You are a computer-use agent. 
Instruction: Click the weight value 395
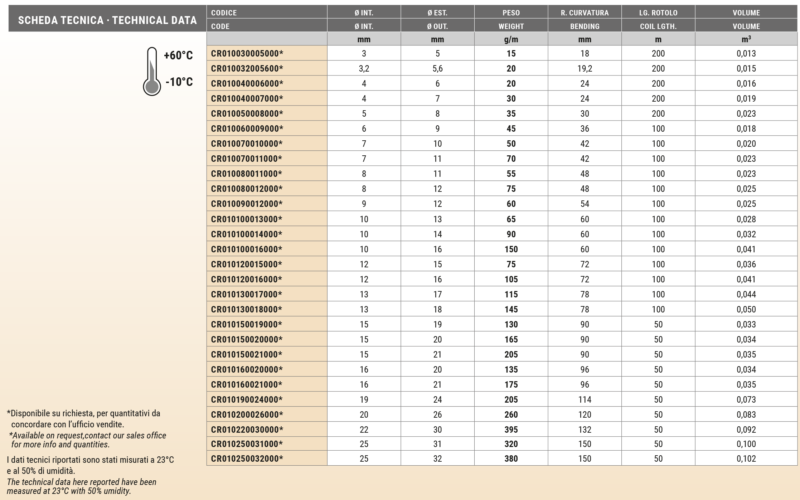click(x=511, y=429)
